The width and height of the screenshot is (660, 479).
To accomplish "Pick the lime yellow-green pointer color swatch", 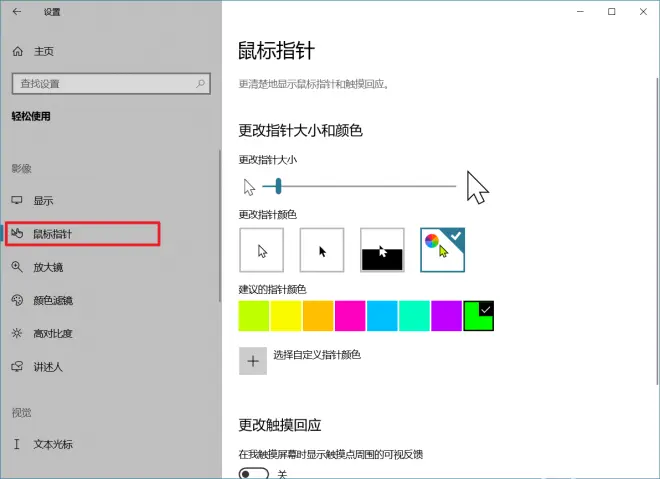I will point(254,316).
